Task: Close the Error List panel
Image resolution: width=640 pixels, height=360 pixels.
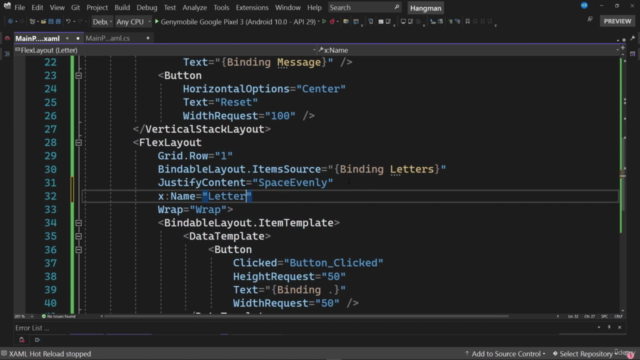Action: [x=620, y=327]
